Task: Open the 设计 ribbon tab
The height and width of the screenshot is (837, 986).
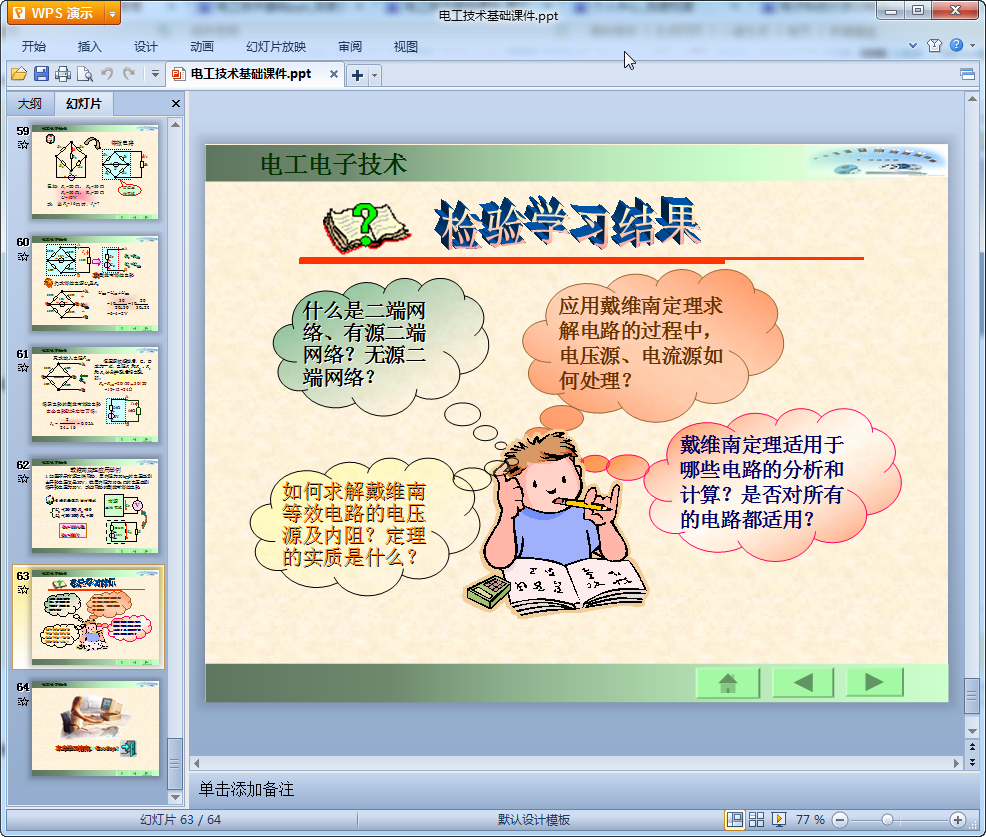Action: pos(145,47)
